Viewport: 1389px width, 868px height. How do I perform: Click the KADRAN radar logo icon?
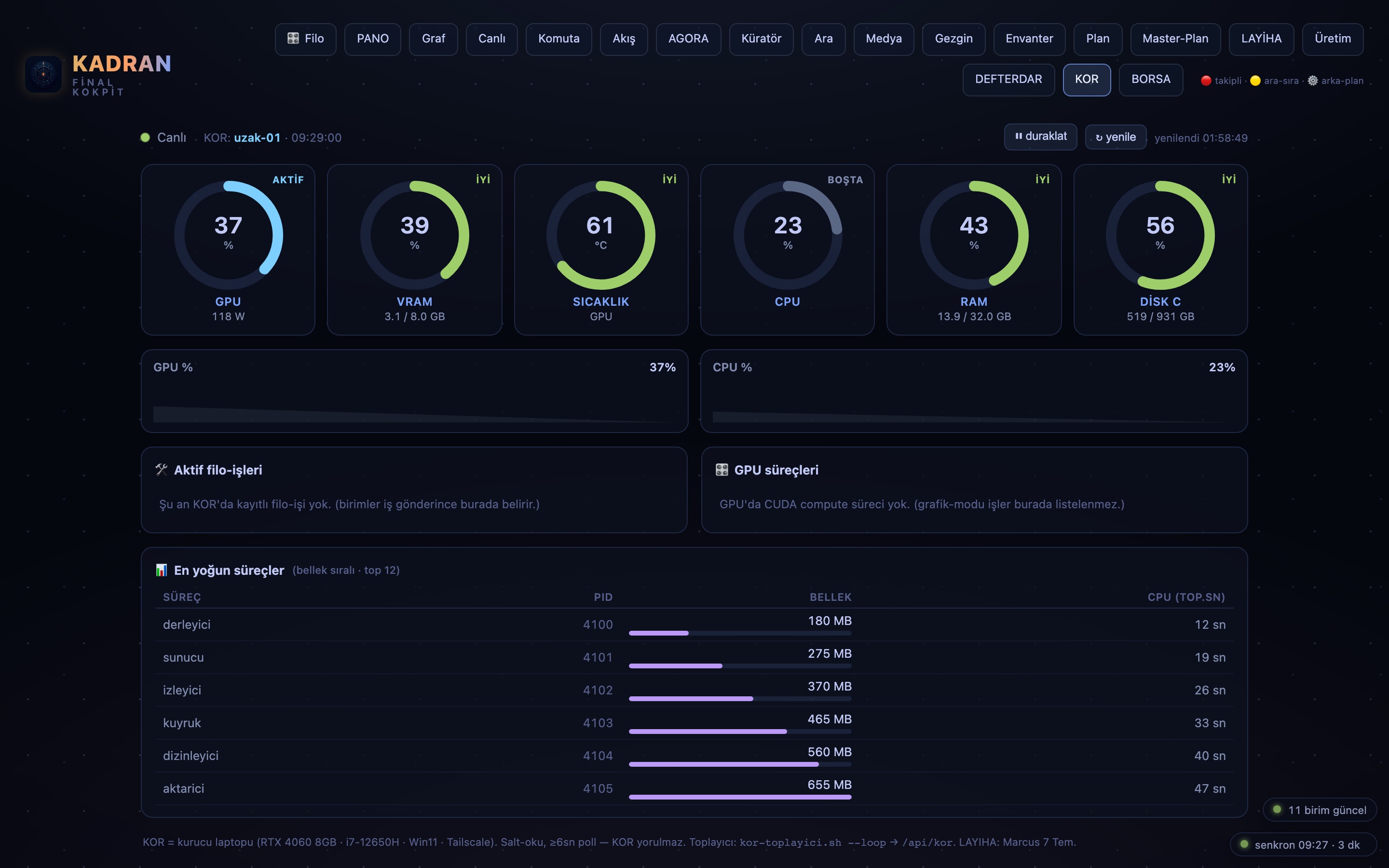43,75
